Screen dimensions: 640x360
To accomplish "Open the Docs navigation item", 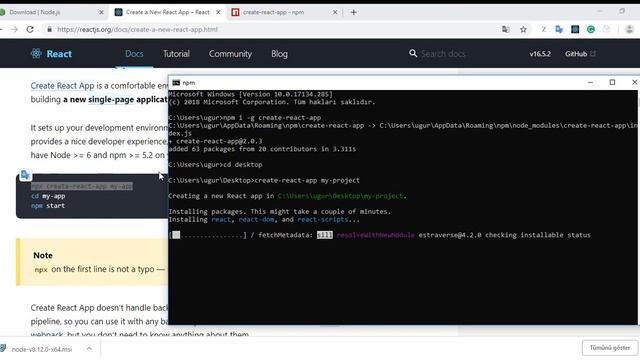I will (x=134, y=53).
